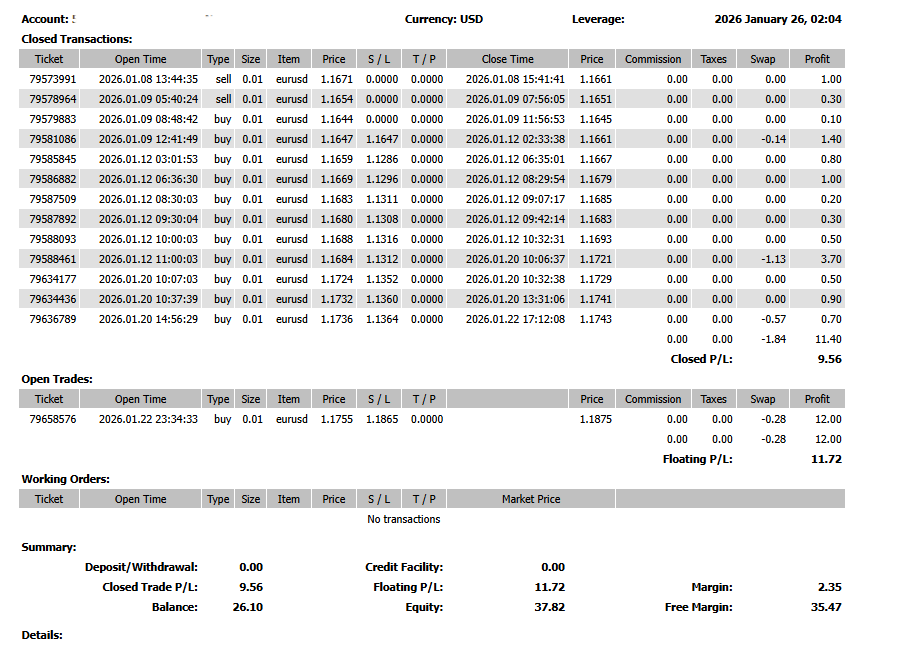Click the Working Orders heading
Image resolution: width=912 pixels, height=649 pixels.
[66, 479]
